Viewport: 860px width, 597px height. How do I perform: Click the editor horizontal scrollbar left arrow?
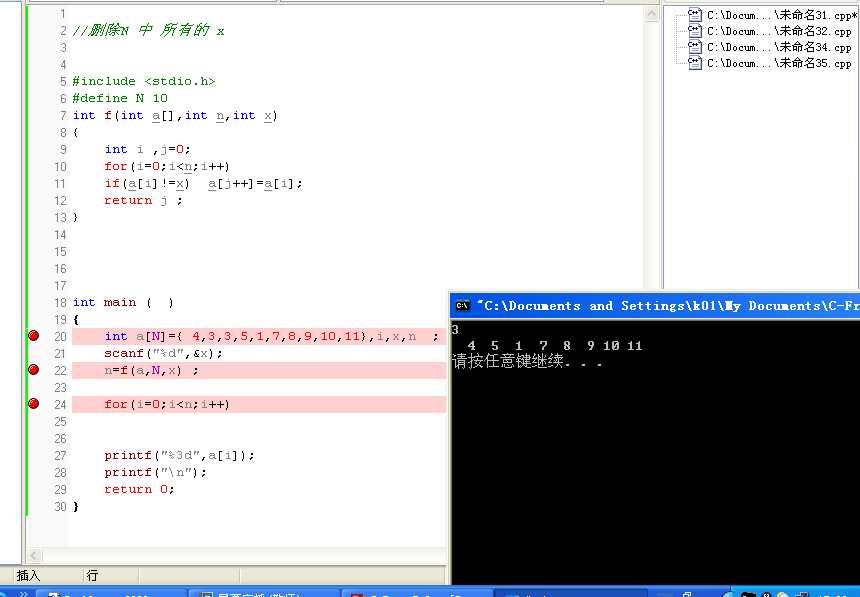pyautogui.click(x=34, y=555)
